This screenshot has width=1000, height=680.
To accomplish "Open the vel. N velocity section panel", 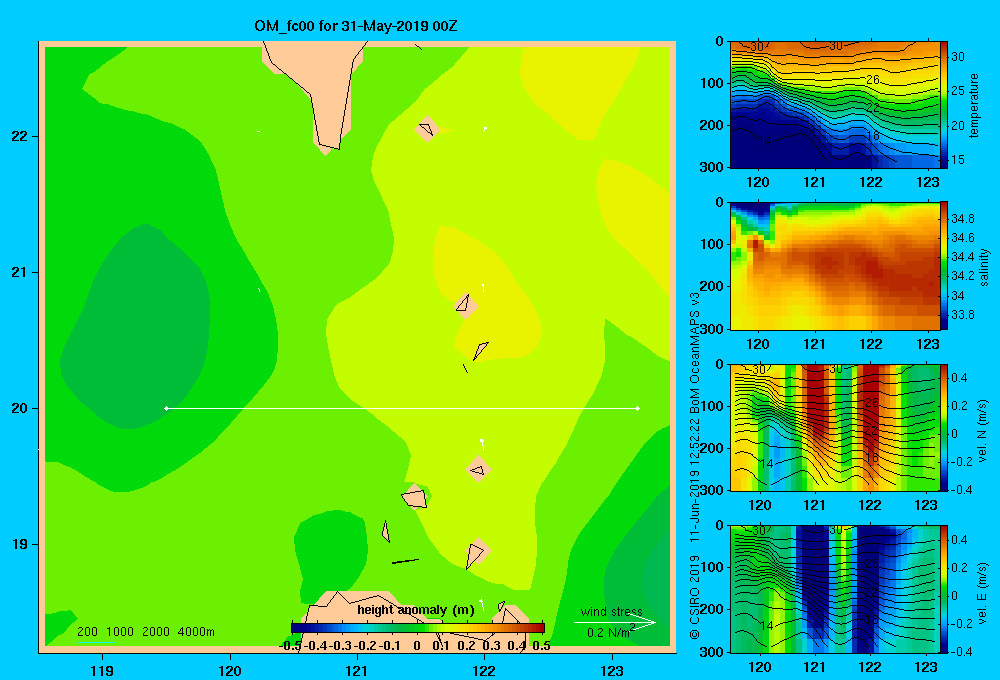I will click(x=835, y=427).
